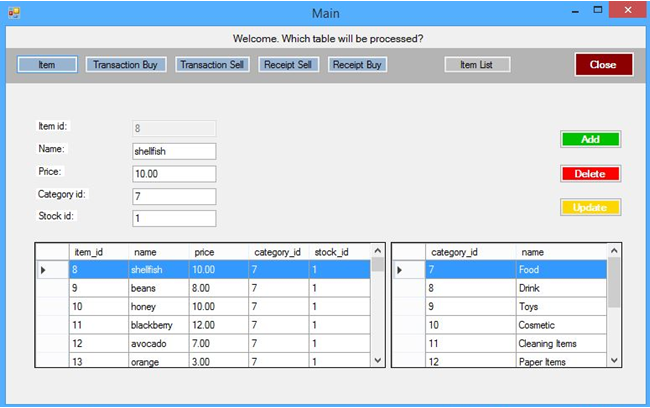Select item_id cell '9'
Screen dimensions: 650x408
99,288
